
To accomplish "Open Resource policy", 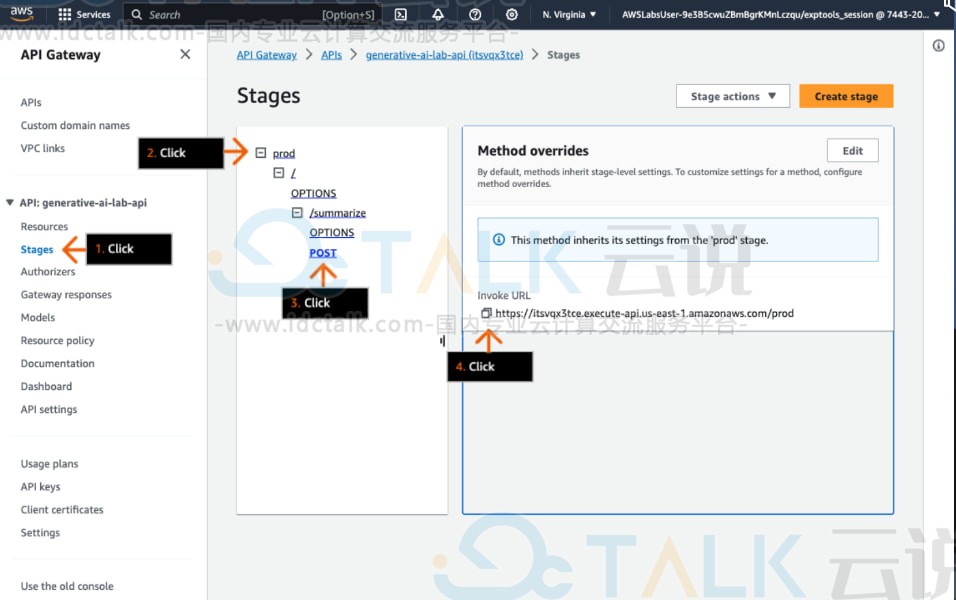I will 57,340.
